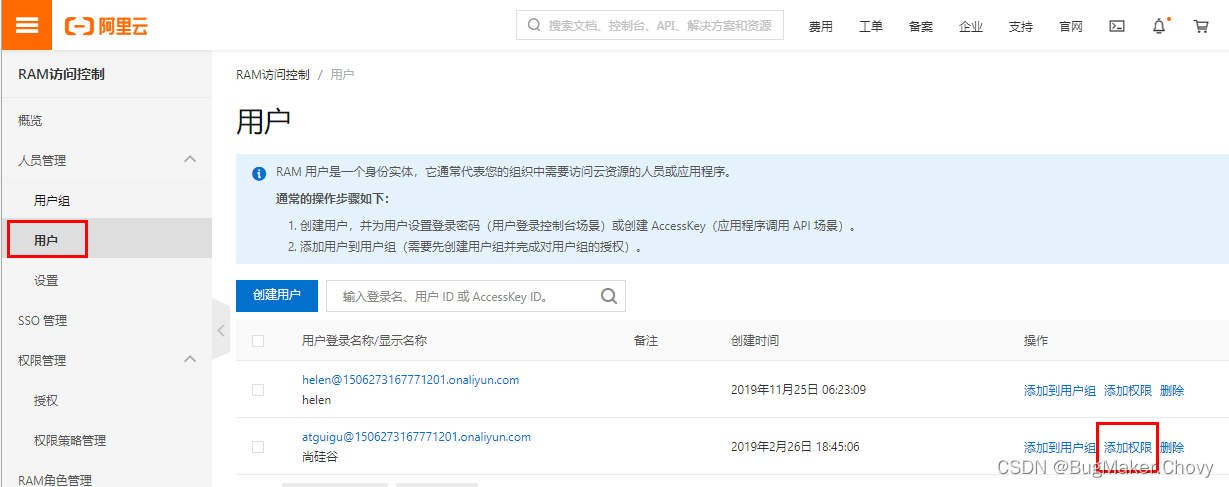
Task: Focus the top global search box
Action: (x=650, y=26)
